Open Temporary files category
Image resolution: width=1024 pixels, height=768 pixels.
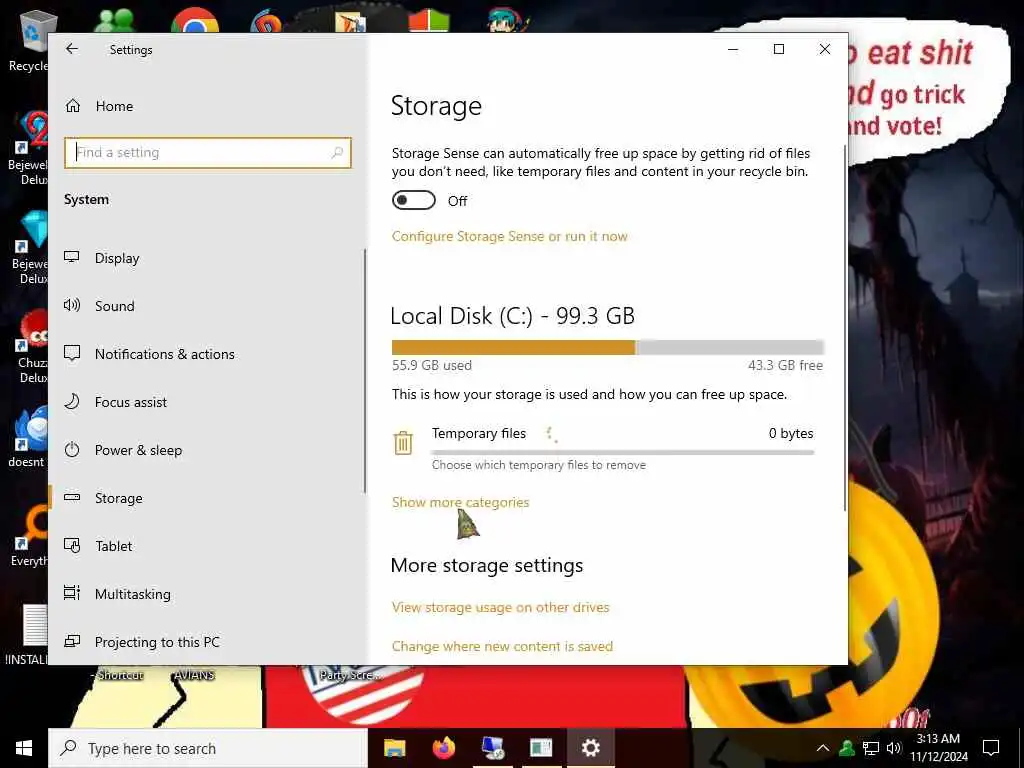pyautogui.click(x=603, y=448)
